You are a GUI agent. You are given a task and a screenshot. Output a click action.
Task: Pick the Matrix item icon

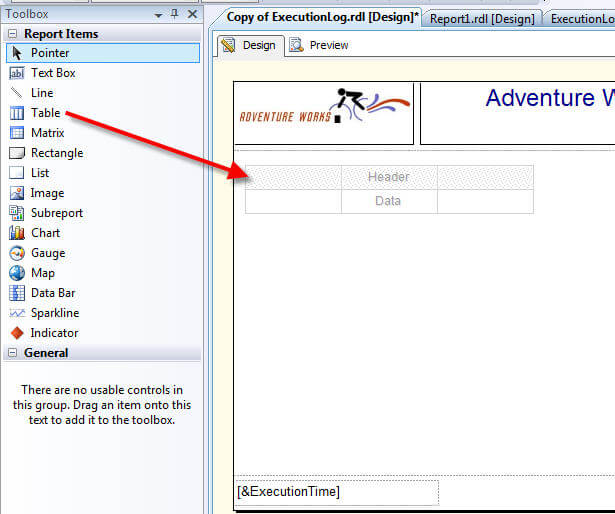16,133
